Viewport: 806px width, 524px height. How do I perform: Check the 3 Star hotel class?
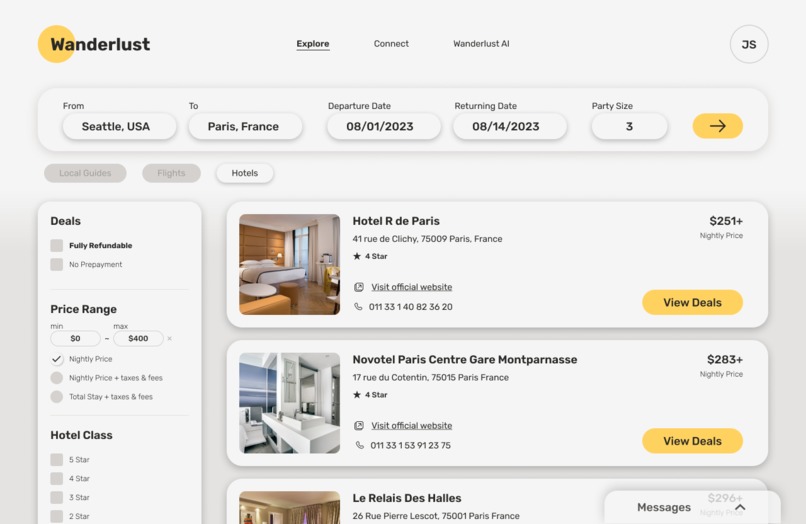point(57,497)
